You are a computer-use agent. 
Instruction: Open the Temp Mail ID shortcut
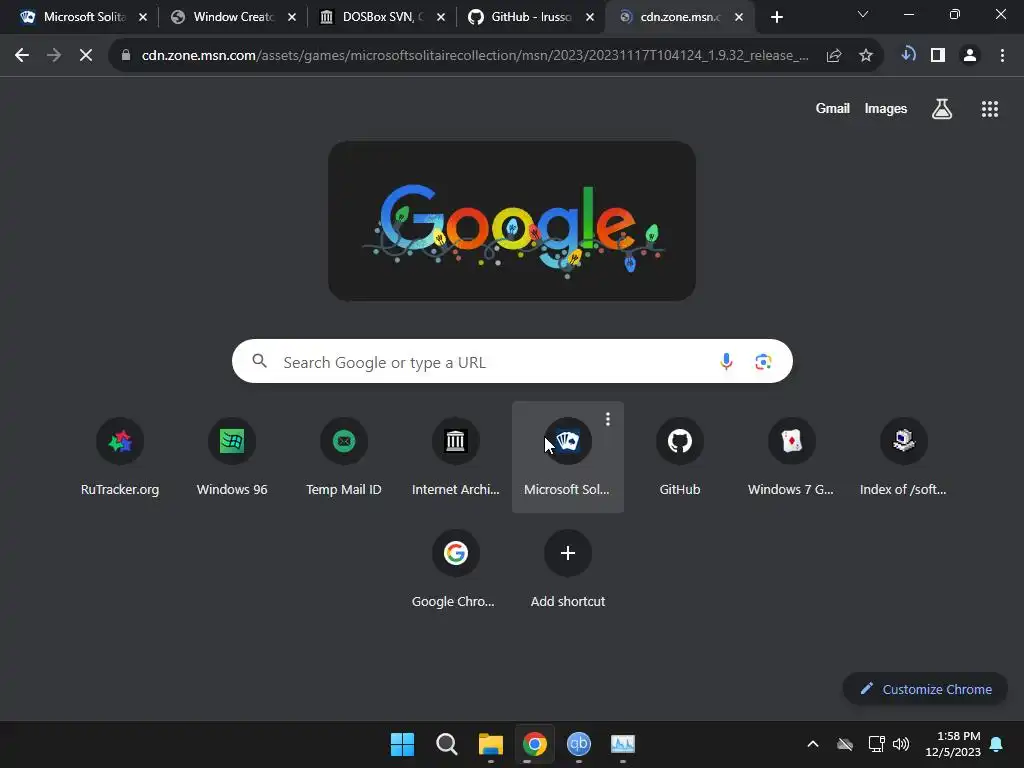344,457
